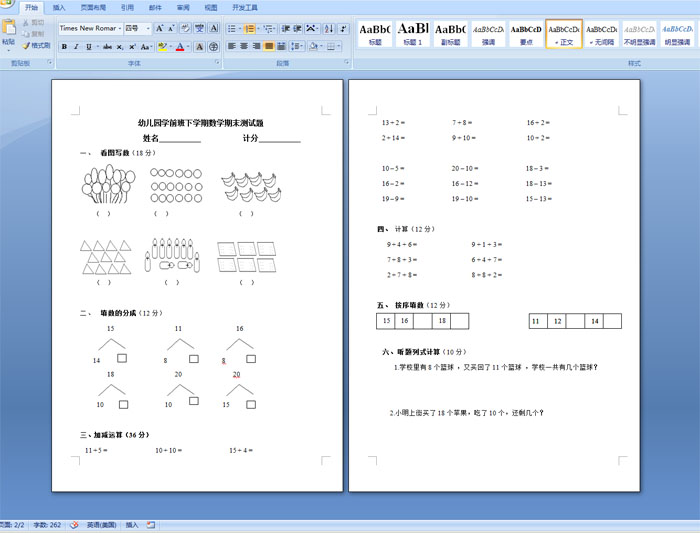Click the Show paragraph marks icon
Image resolution: width=700 pixels, height=533 pixels.
pos(343,29)
